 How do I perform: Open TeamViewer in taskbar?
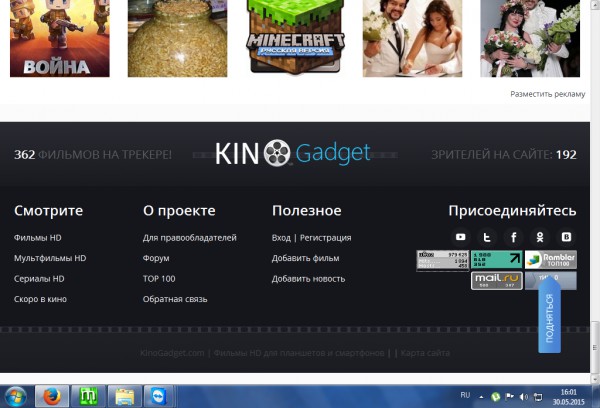coord(158,397)
